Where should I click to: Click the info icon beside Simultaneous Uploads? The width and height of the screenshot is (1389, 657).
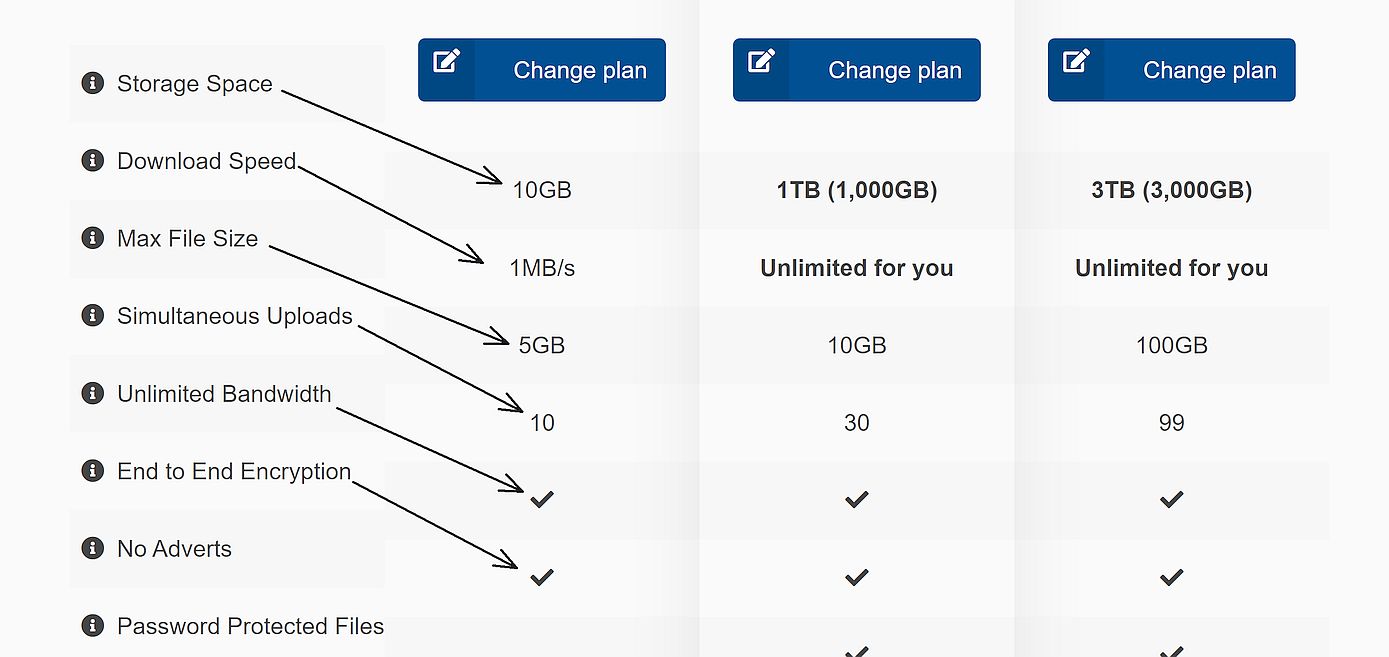93,316
